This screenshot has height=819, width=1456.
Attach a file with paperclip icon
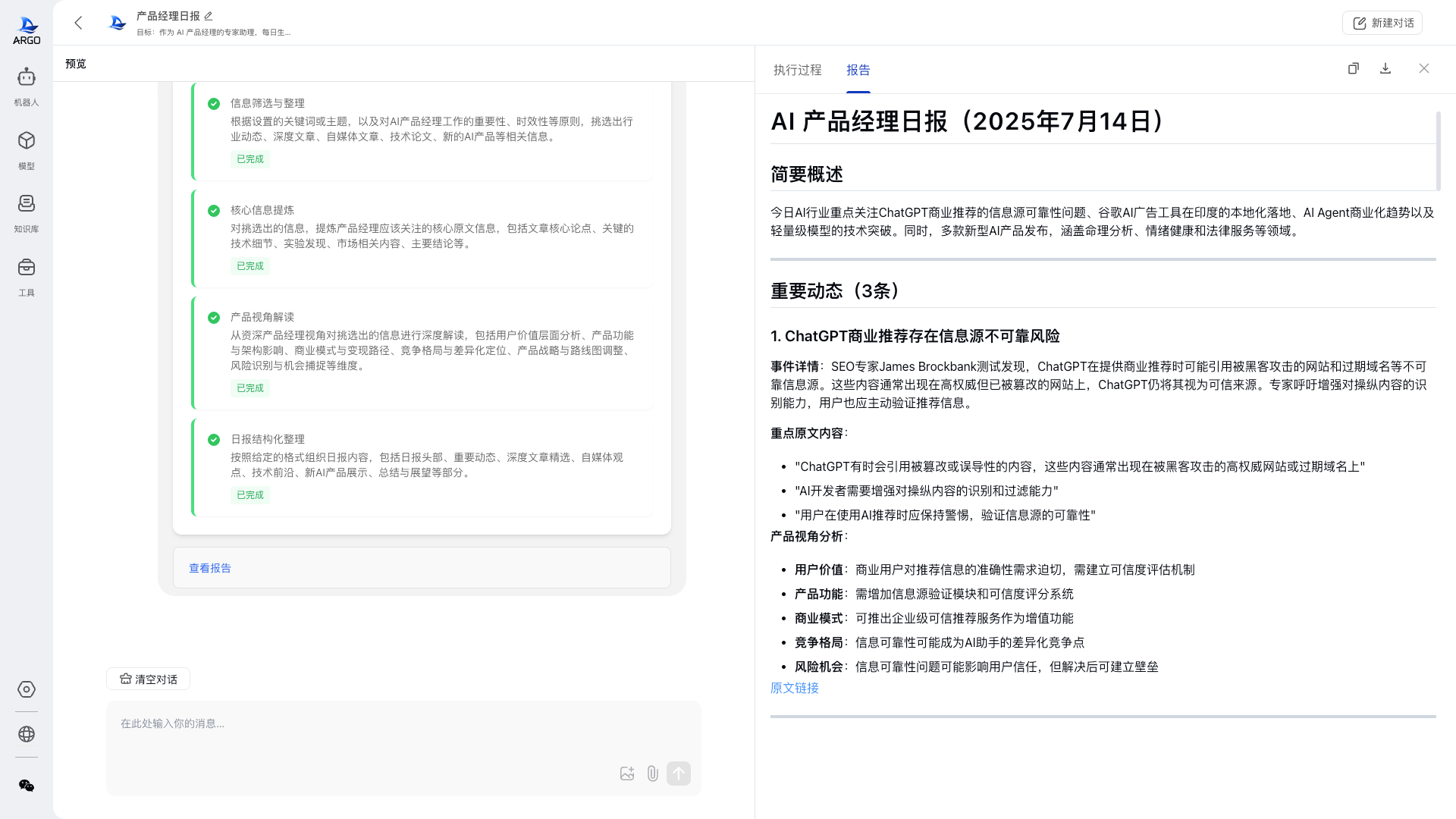coord(653,773)
